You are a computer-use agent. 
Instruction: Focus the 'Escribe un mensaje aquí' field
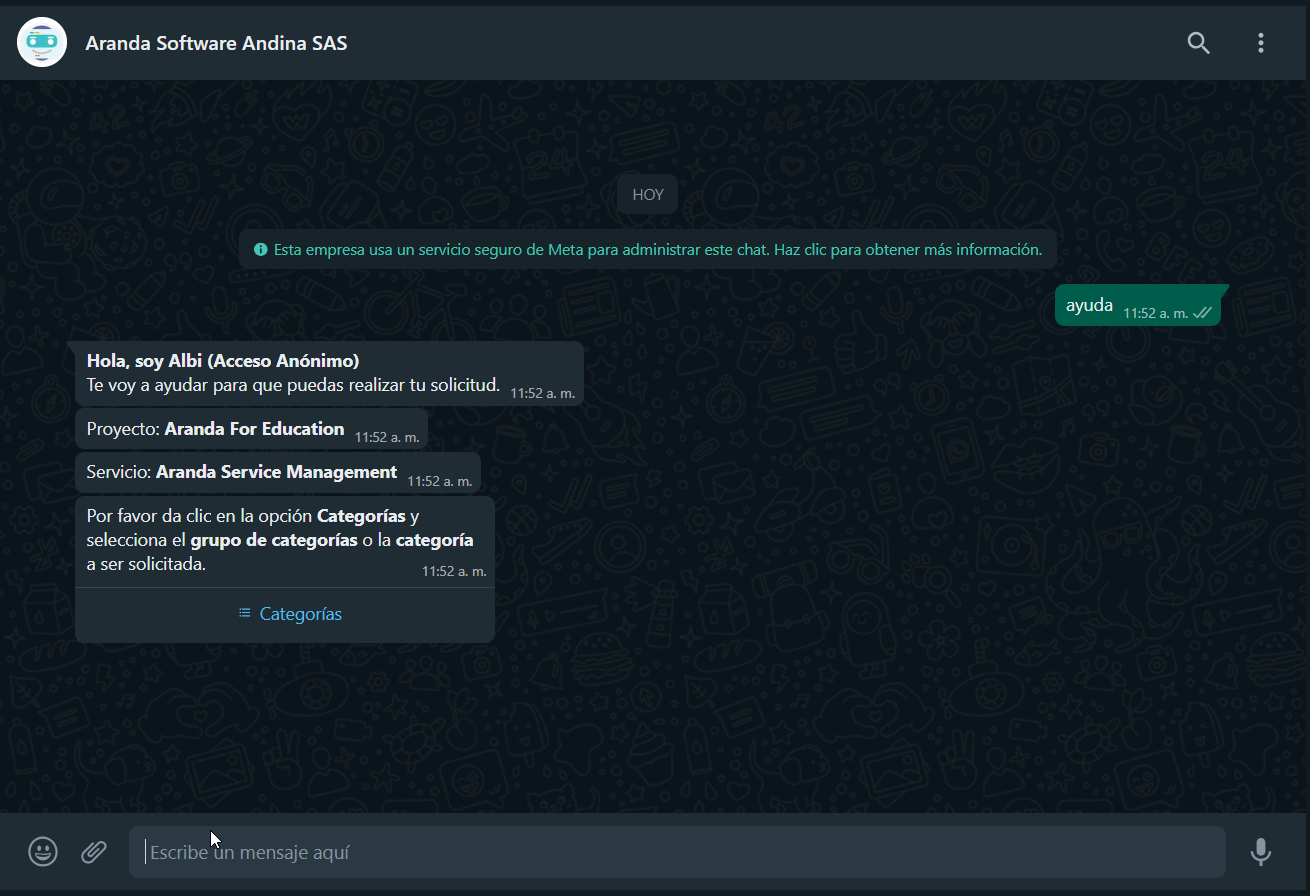[677, 852]
